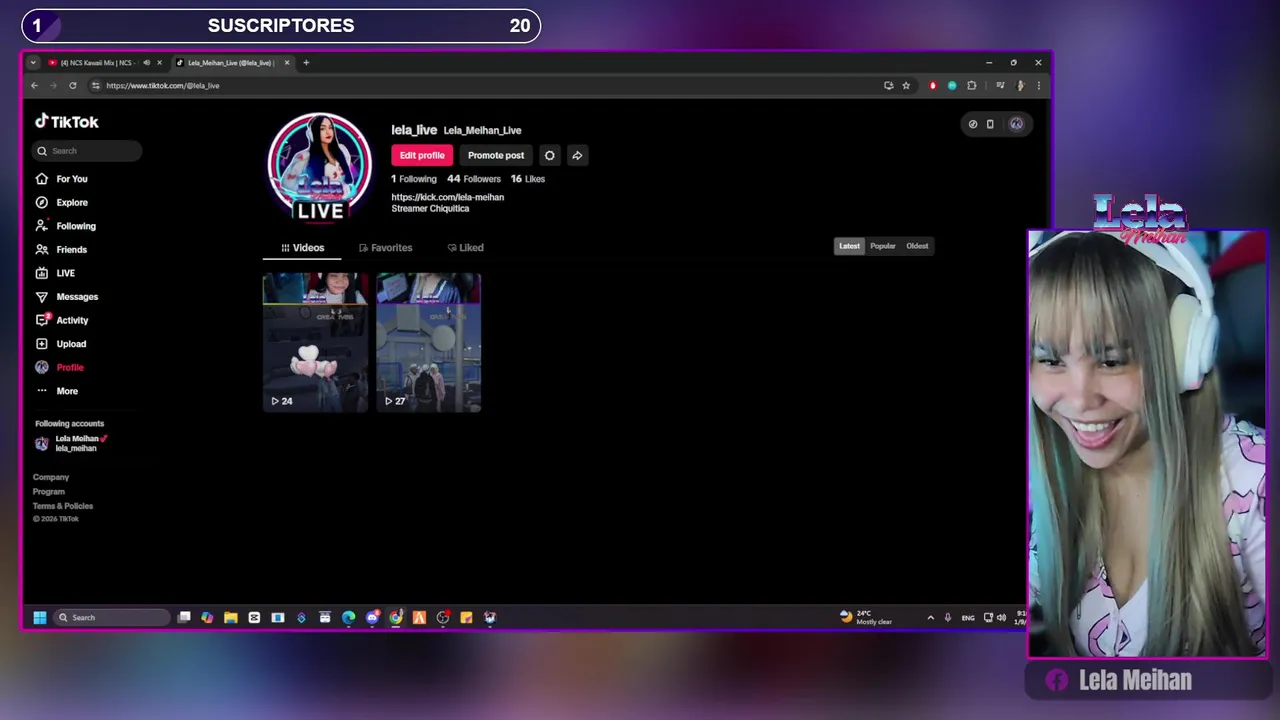The width and height of the screenshot is (1280, 720).
Task: Click the Edit profile button
Action: 422,155
